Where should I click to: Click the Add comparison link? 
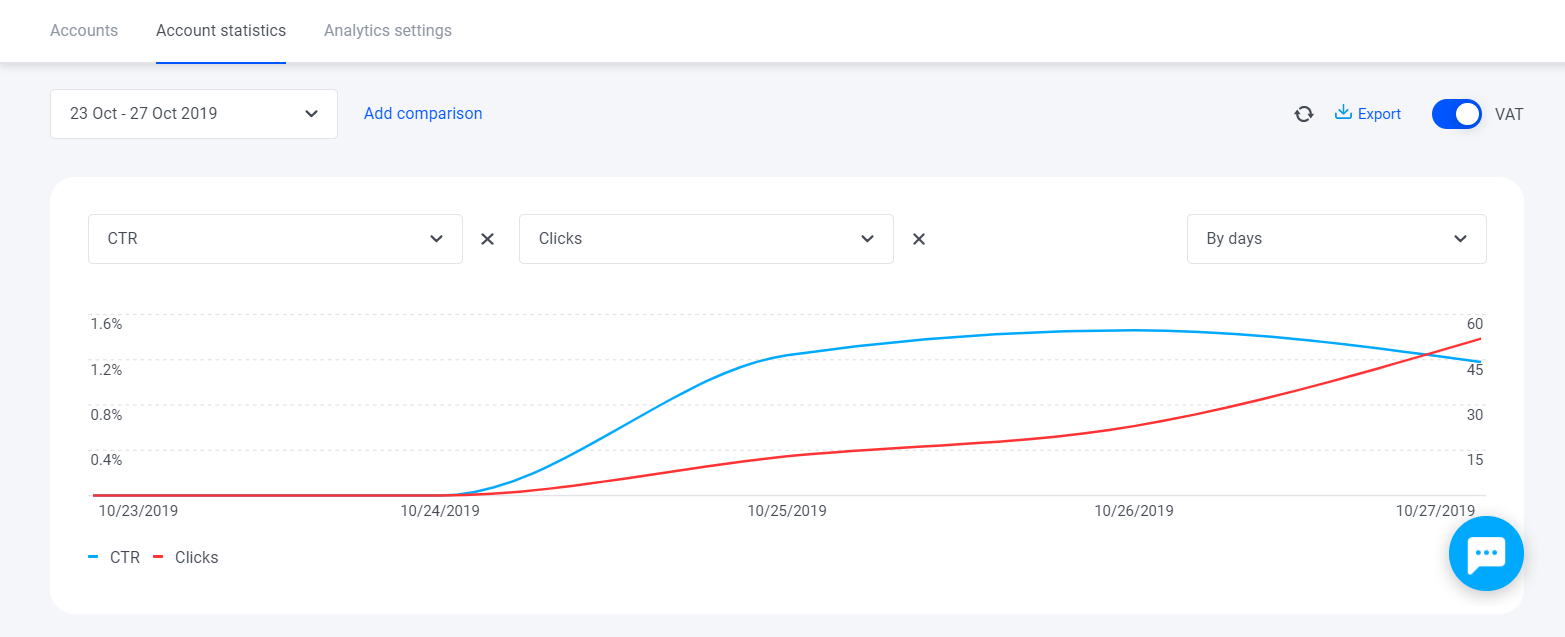(x=423, y=114)
